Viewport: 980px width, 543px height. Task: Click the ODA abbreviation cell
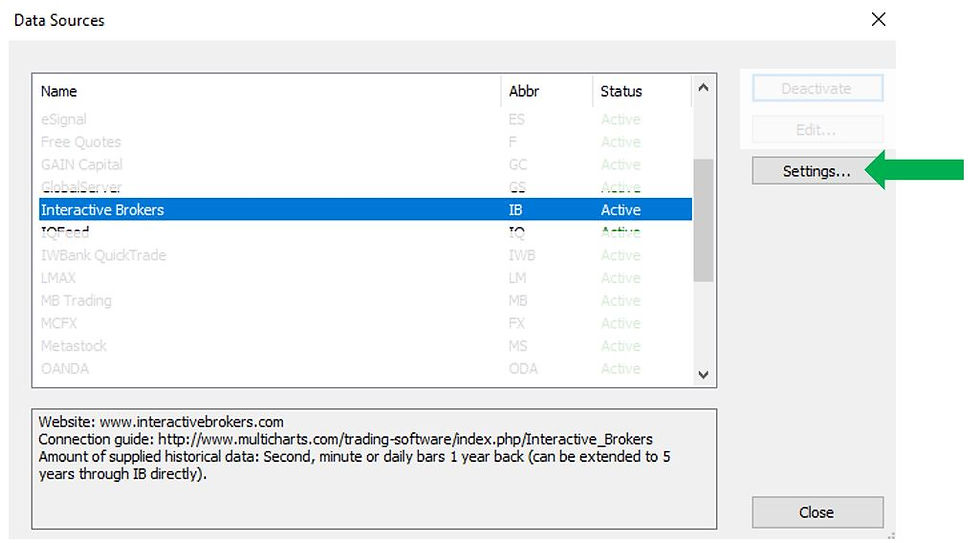[523, 369]
